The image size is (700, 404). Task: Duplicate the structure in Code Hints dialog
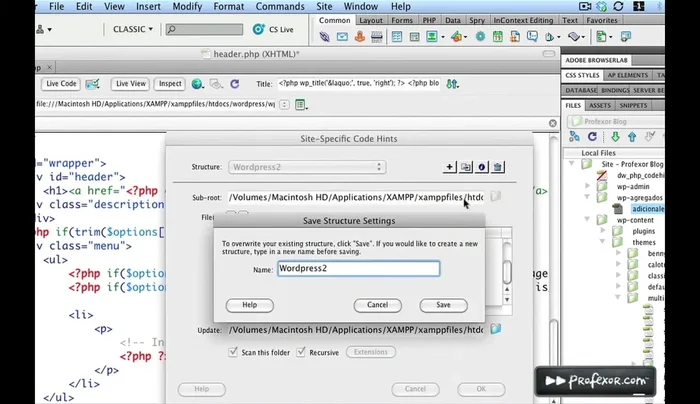[465, 167]
